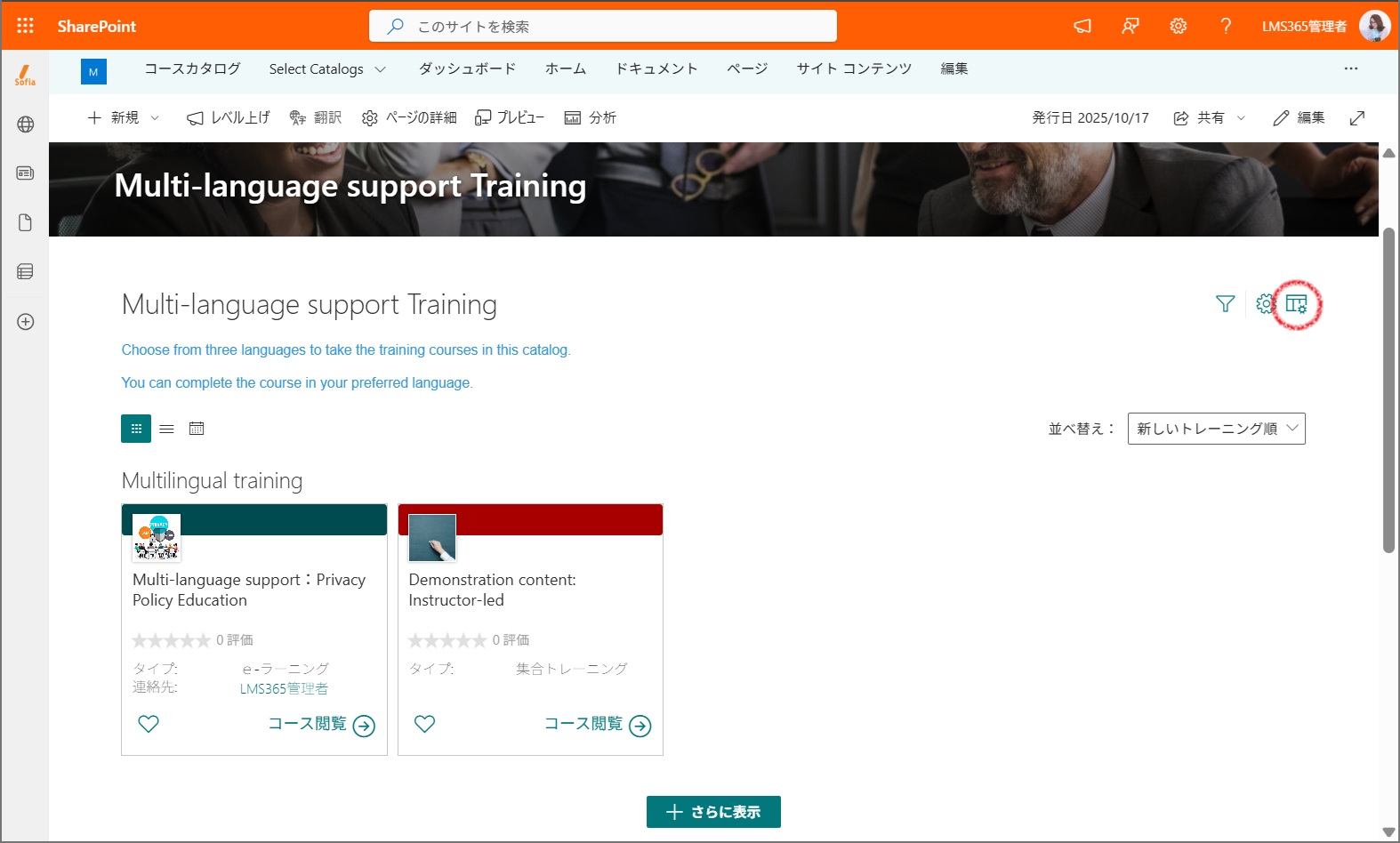Click the 発行日 2025/10/17 text
Screen dimensions: 1400x843
[x=1090, y=118]
